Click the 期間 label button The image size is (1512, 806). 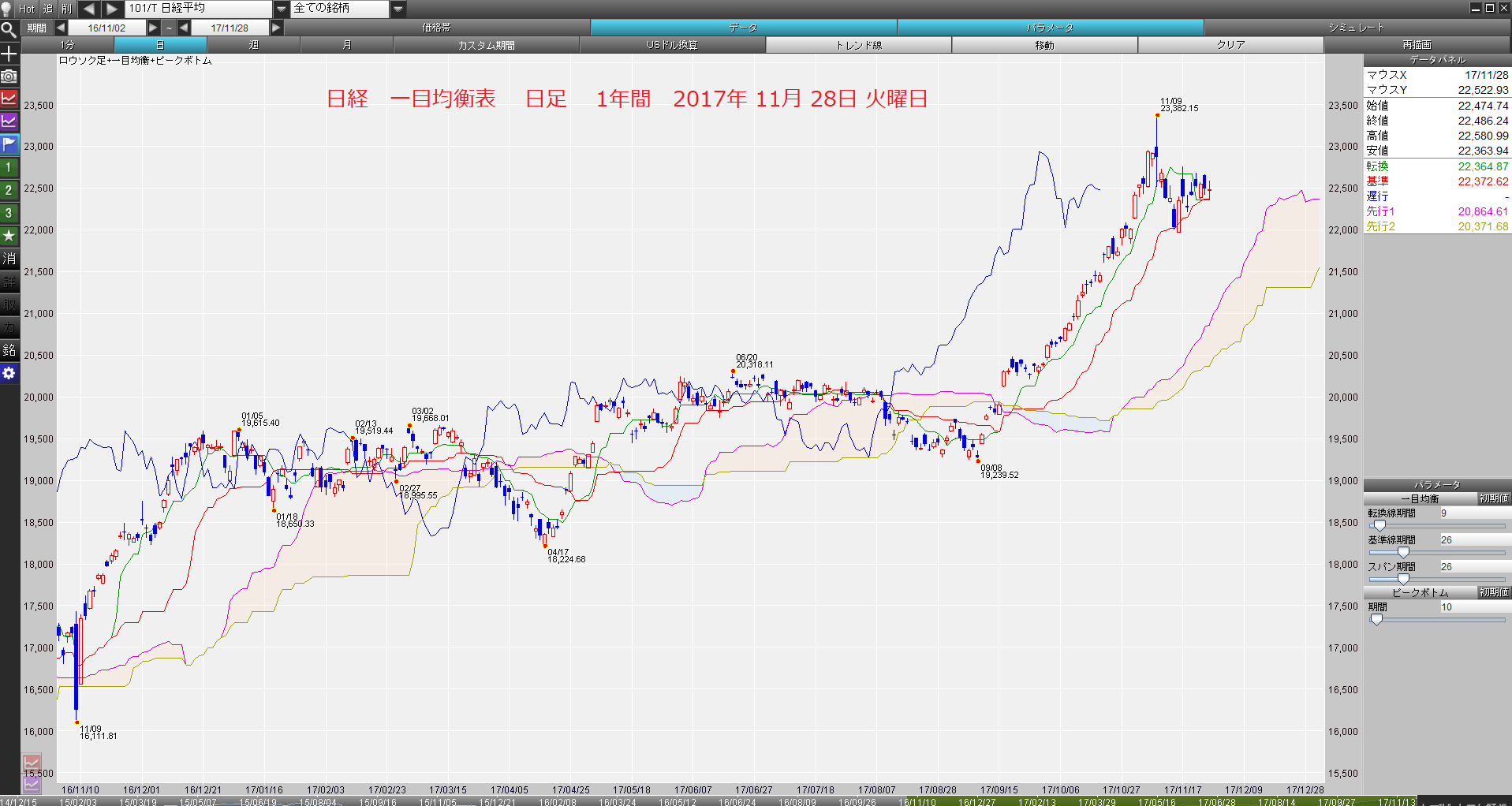tap(36, 28)
